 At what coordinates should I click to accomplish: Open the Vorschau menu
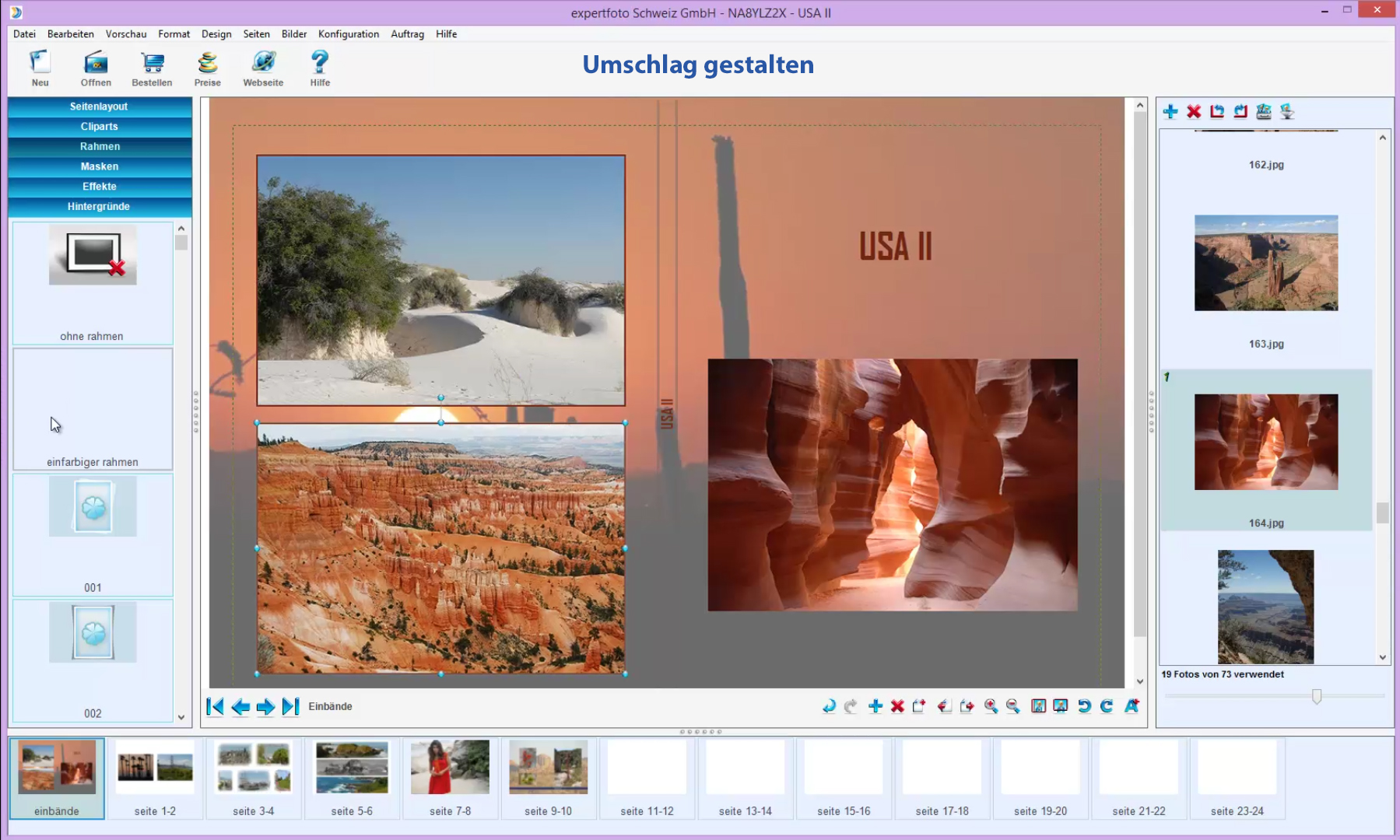pyautogui.click(x=126, y=33)
